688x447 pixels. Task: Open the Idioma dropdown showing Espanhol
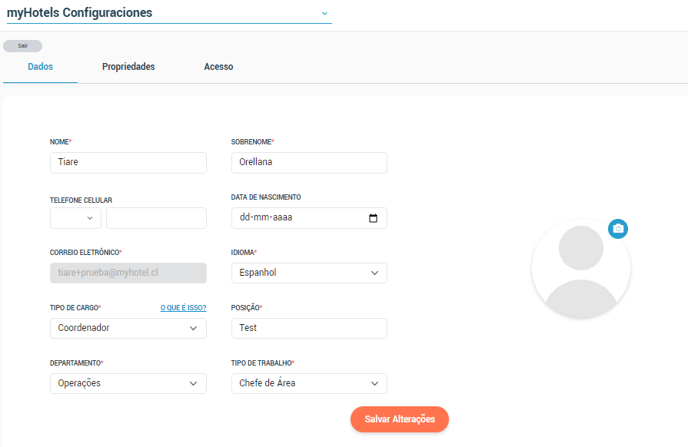309,273
